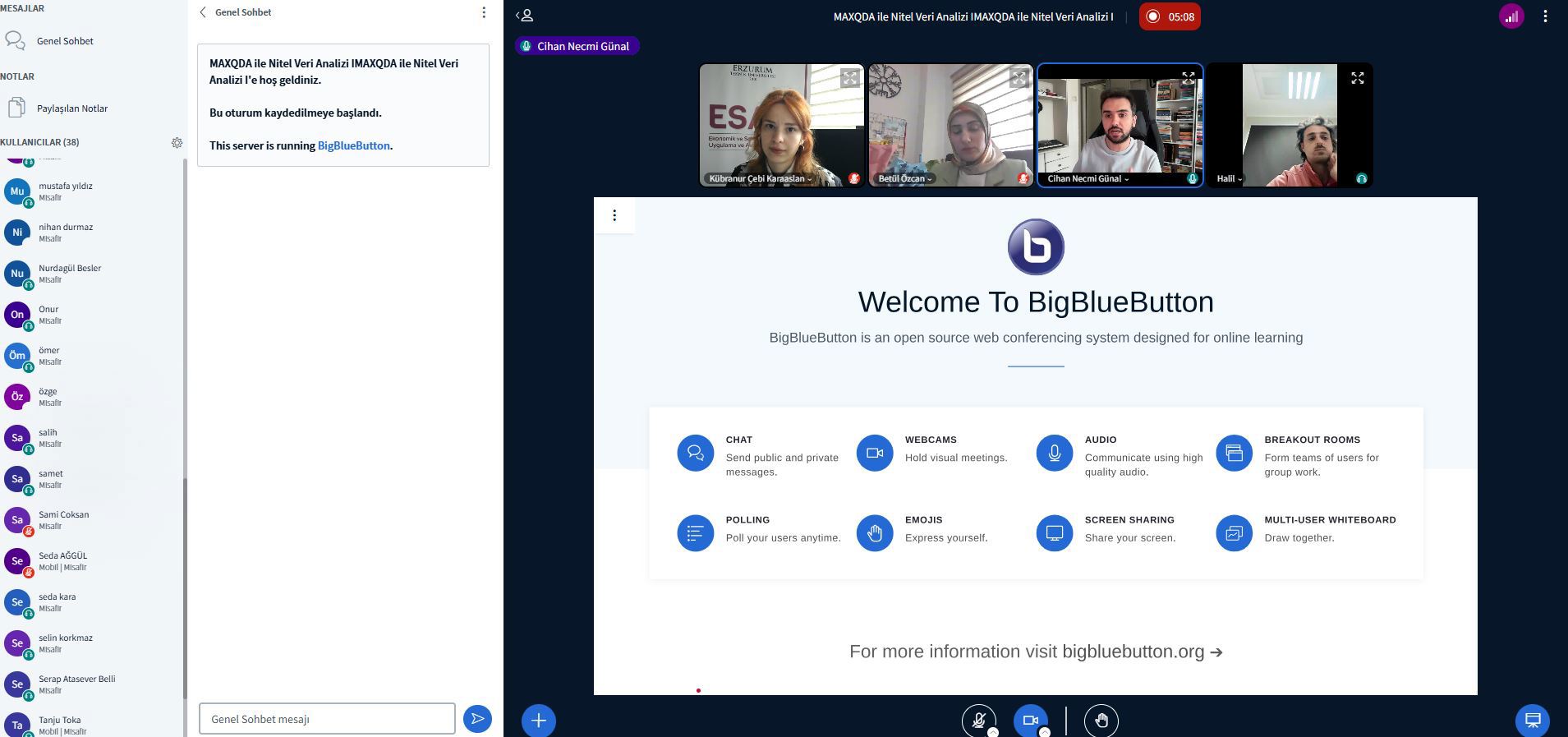Open the top-right meeting options menu
Screen dimensions: 1568x737
(1545, 16)
